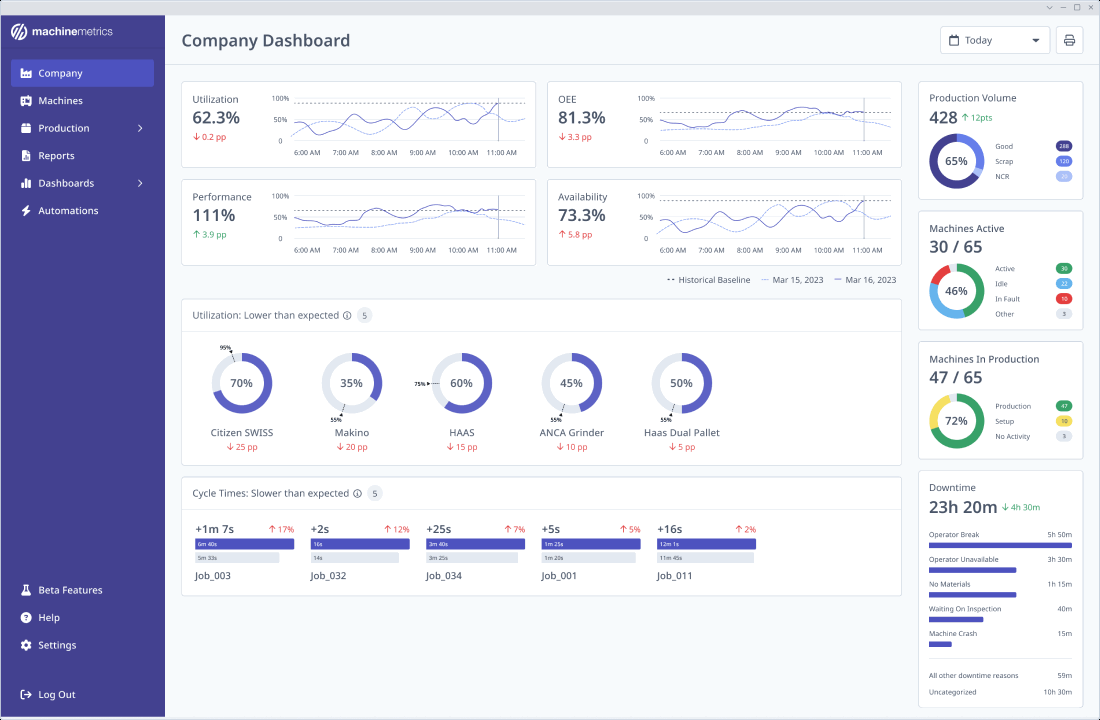Click the Today dropdown caret arrow
Viewport: 1100px width, 720px height.
[x=1035, y=41]
